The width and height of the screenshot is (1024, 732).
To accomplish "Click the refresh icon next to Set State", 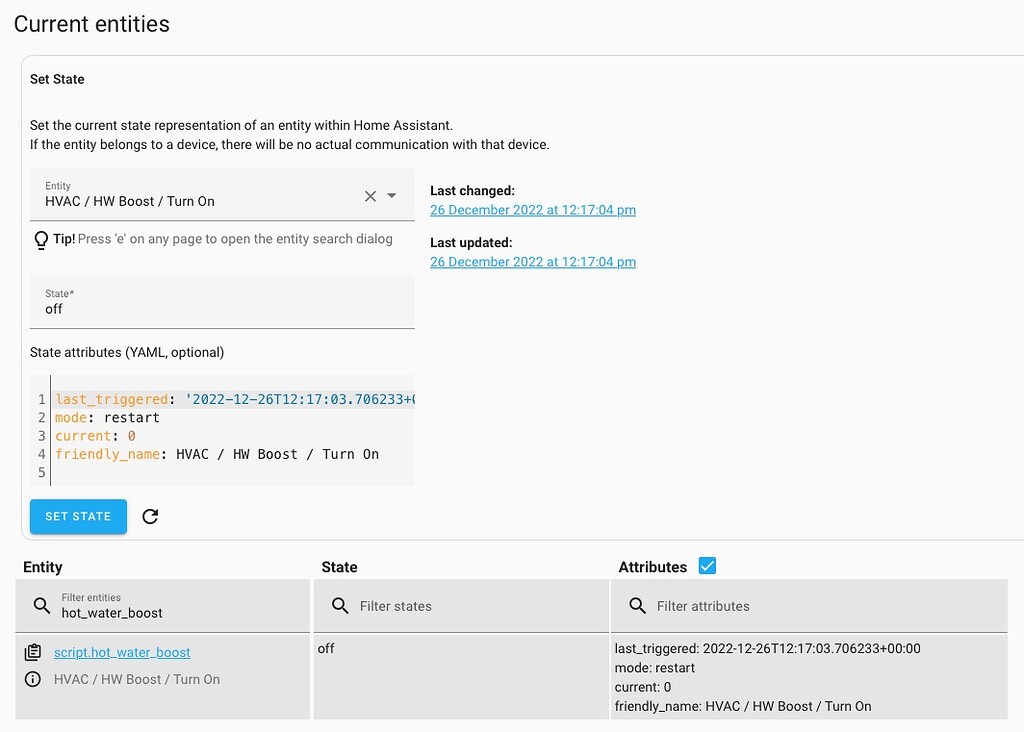I will pyautogui.click(x=148, y=516).
